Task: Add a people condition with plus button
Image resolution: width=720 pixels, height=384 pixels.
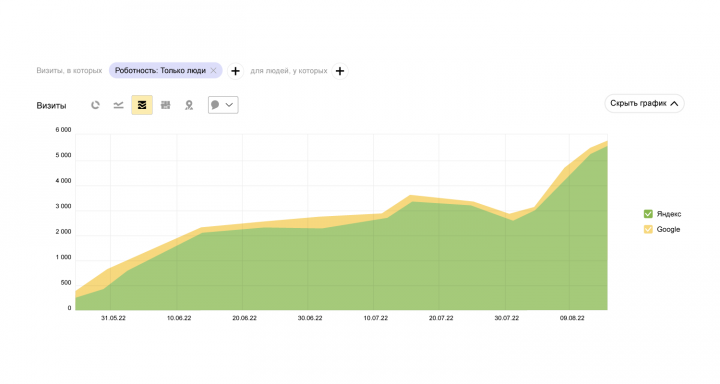Action: click(x=340, y=71)
